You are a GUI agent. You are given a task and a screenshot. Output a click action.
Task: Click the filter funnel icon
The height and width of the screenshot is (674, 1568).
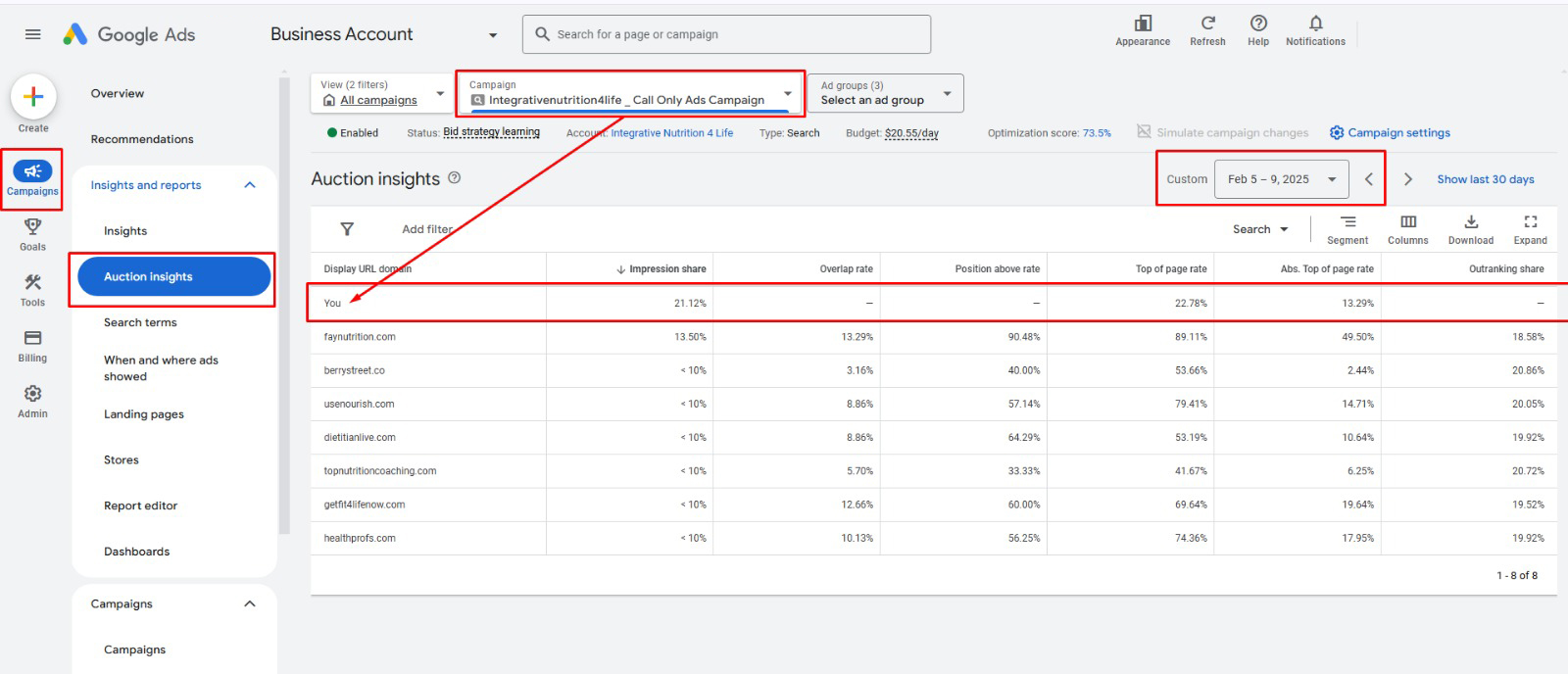pyautogui.click(x=347, y=229)
